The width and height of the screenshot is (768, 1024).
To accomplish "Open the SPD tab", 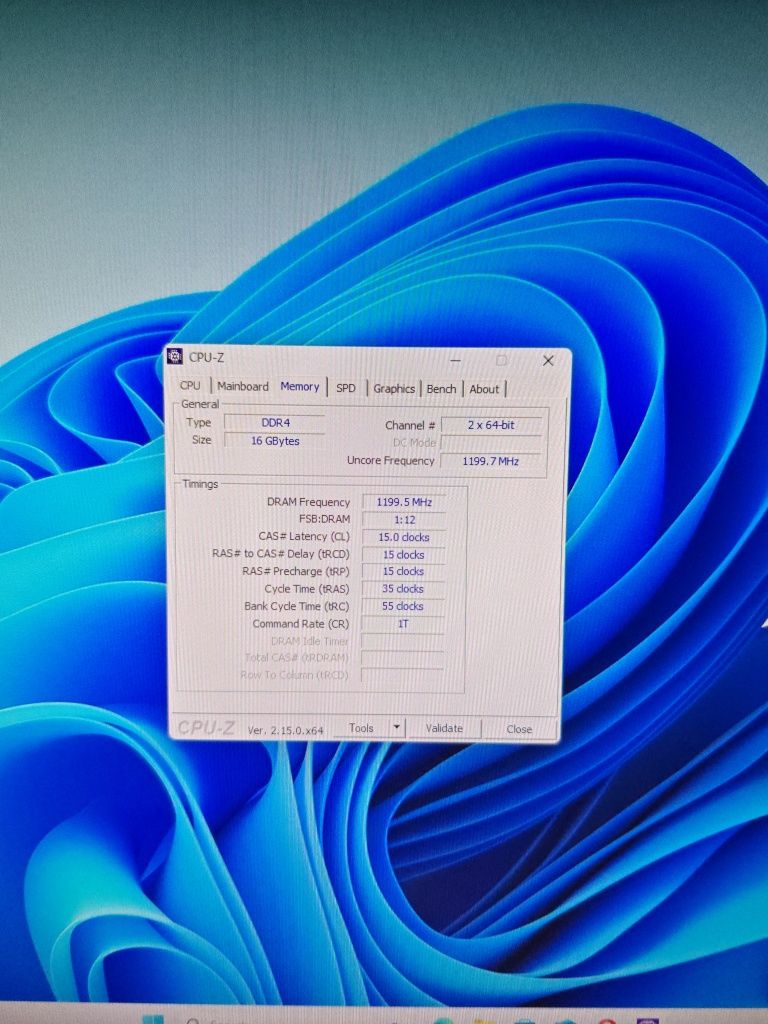I will [345, 388].
